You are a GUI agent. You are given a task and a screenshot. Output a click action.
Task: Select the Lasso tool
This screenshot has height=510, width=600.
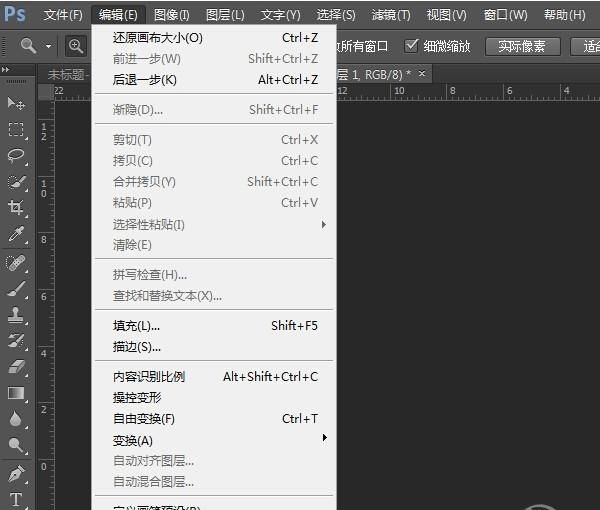coord(16,155)
